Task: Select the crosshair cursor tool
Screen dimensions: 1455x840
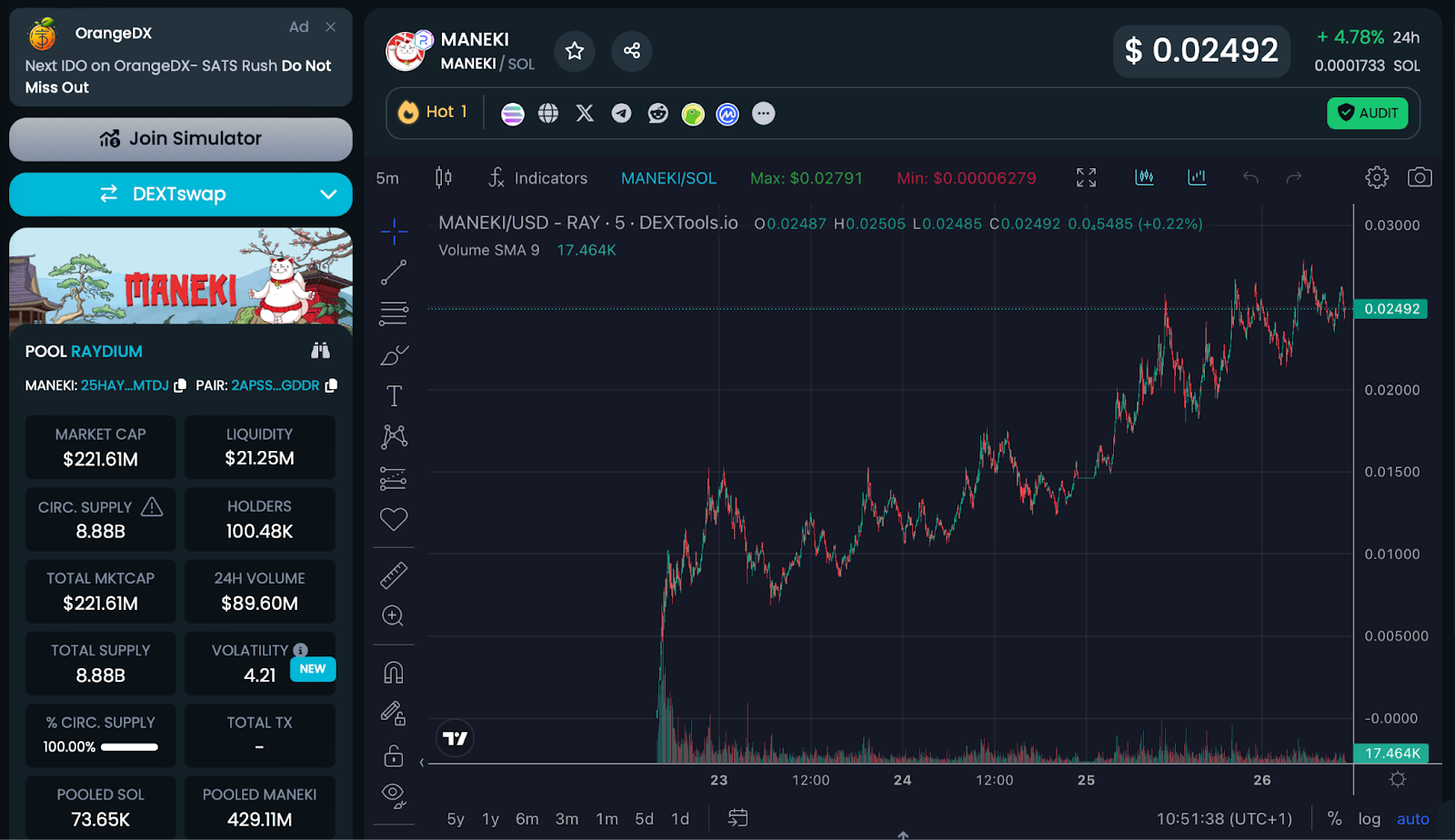Action: pyautogui.click(x=394, y=231)
